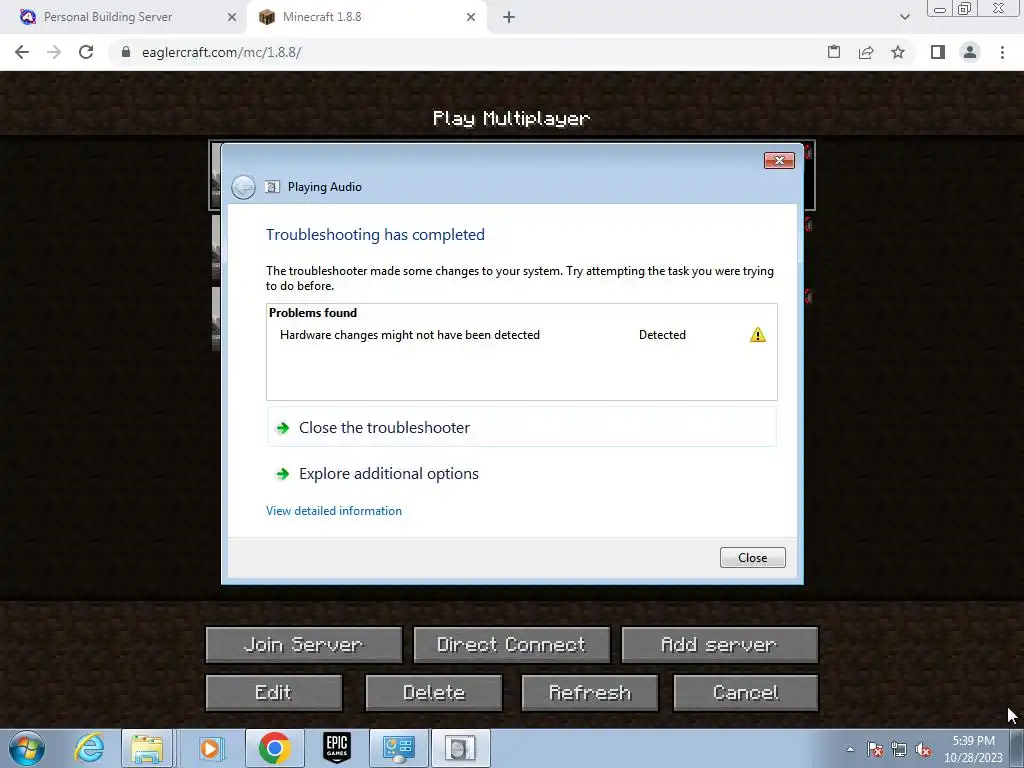Open the Windows Start menu
The image size is (1024, 768).
(27, 748)
